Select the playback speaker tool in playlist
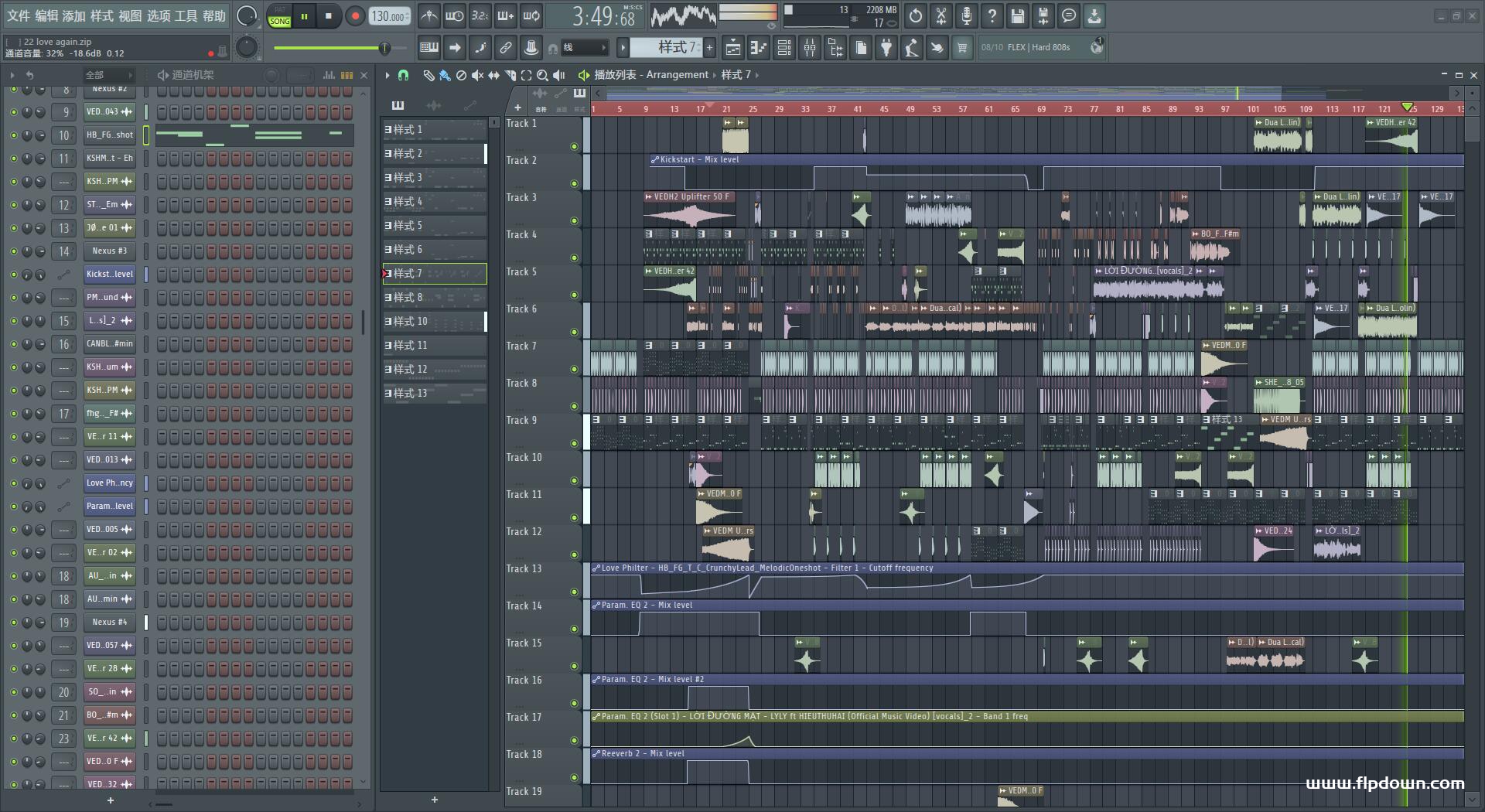Screen dimensions: 1485x812 pyautogui.click(x=559, y=75)
